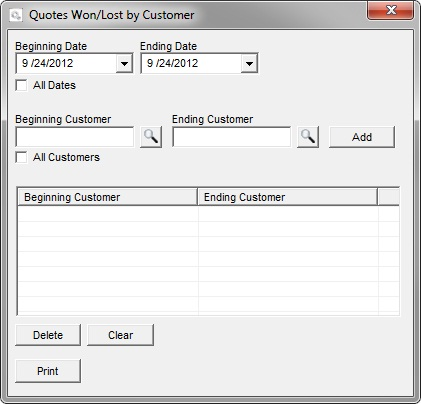Enable the All Dates checkbox
Image resolution: width=421 pixels, height=404 pixels.
coord(21,85)
